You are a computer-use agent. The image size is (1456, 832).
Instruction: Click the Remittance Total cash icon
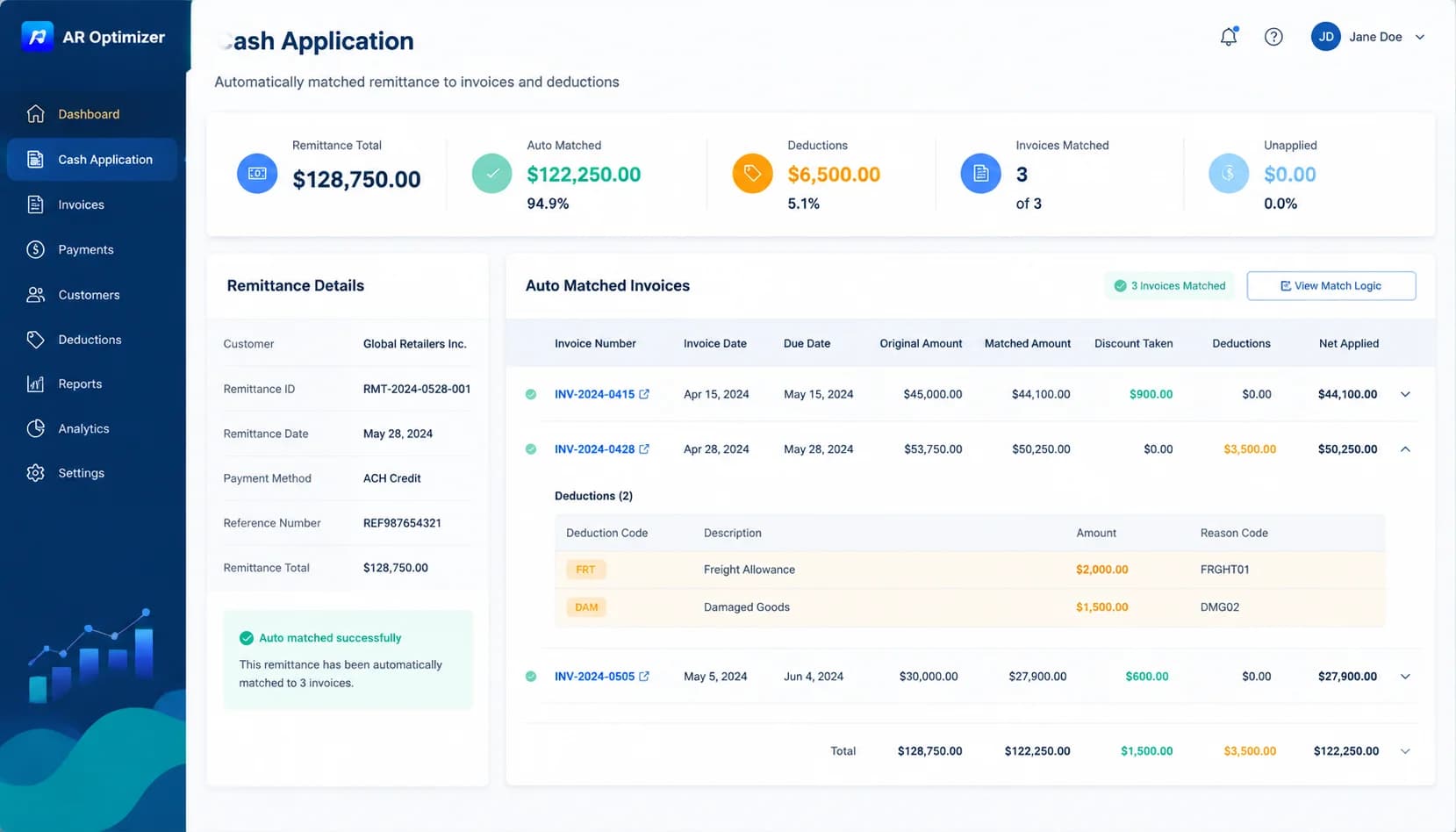click(x=257, y=174)
